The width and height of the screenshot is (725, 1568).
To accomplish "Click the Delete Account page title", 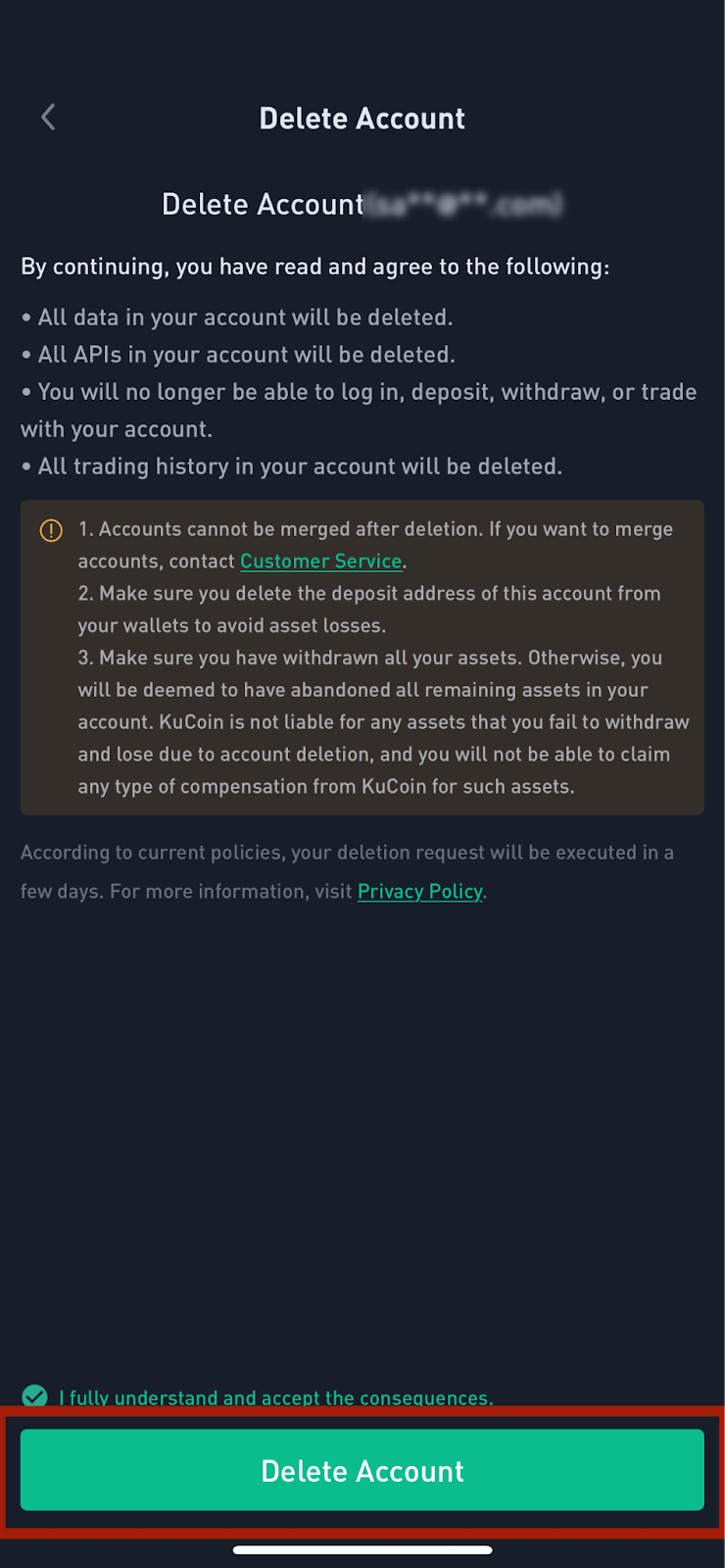I will 362,119.
